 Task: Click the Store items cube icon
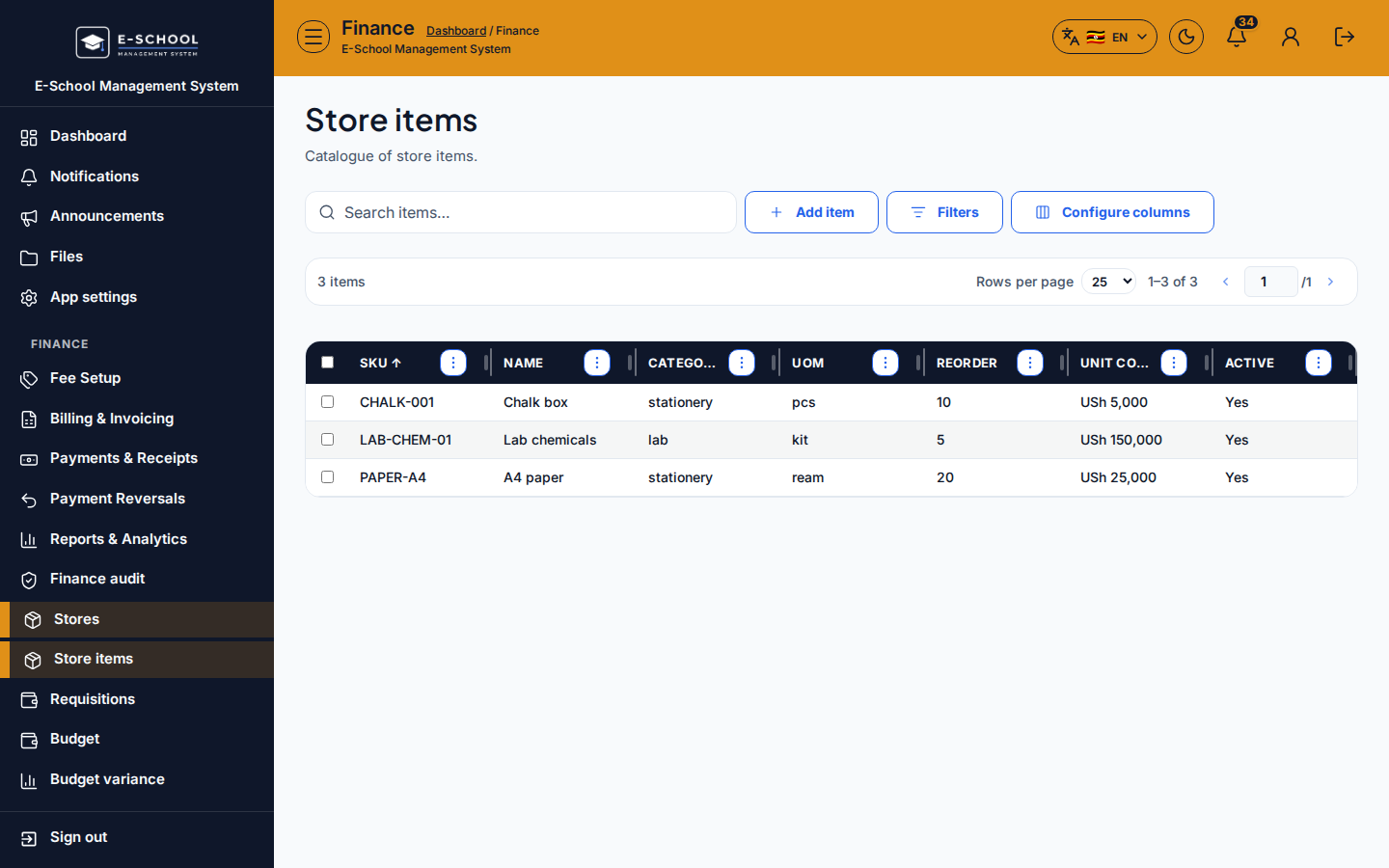tap(33, 660)
